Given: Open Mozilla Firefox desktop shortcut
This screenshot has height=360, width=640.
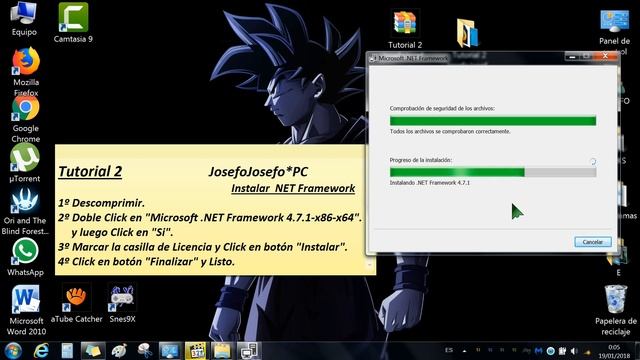Looking at the screenshot, I should click(x=26, y=72).
